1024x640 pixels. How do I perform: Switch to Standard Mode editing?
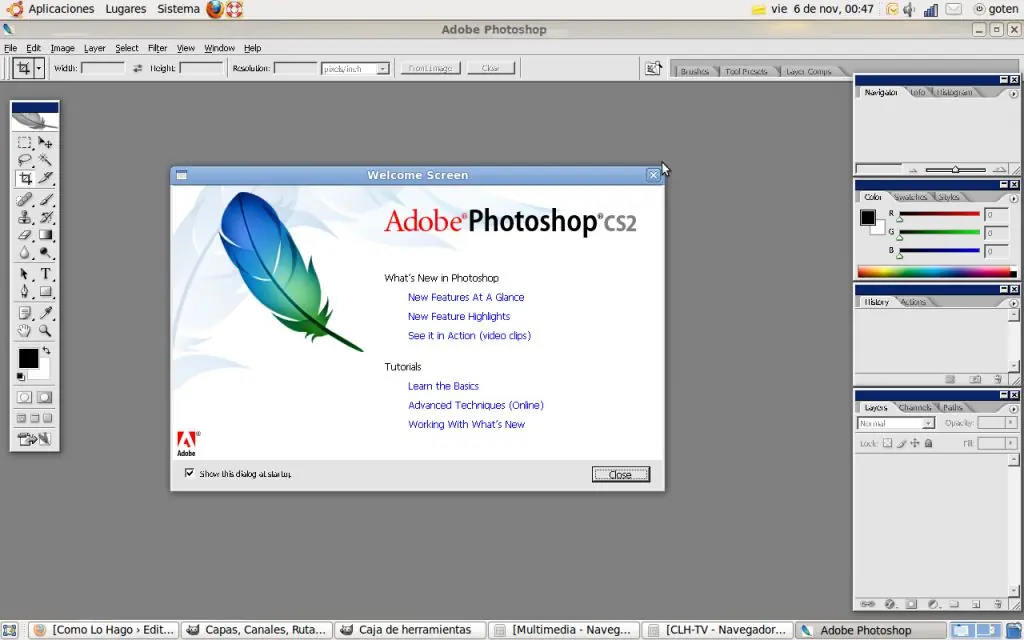25,397
